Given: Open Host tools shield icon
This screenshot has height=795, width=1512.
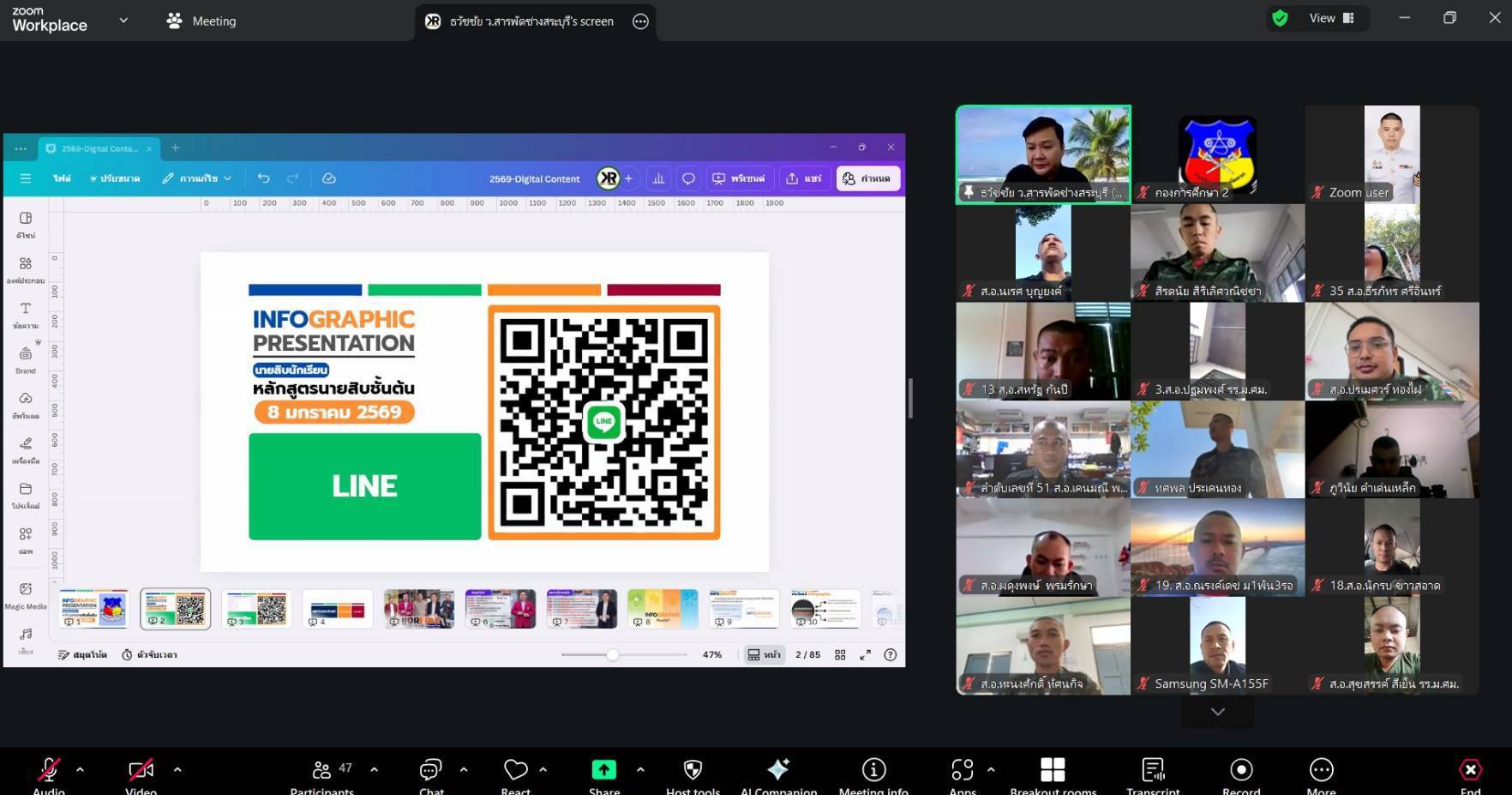Looking at the screenshot, I should (693, 771).
